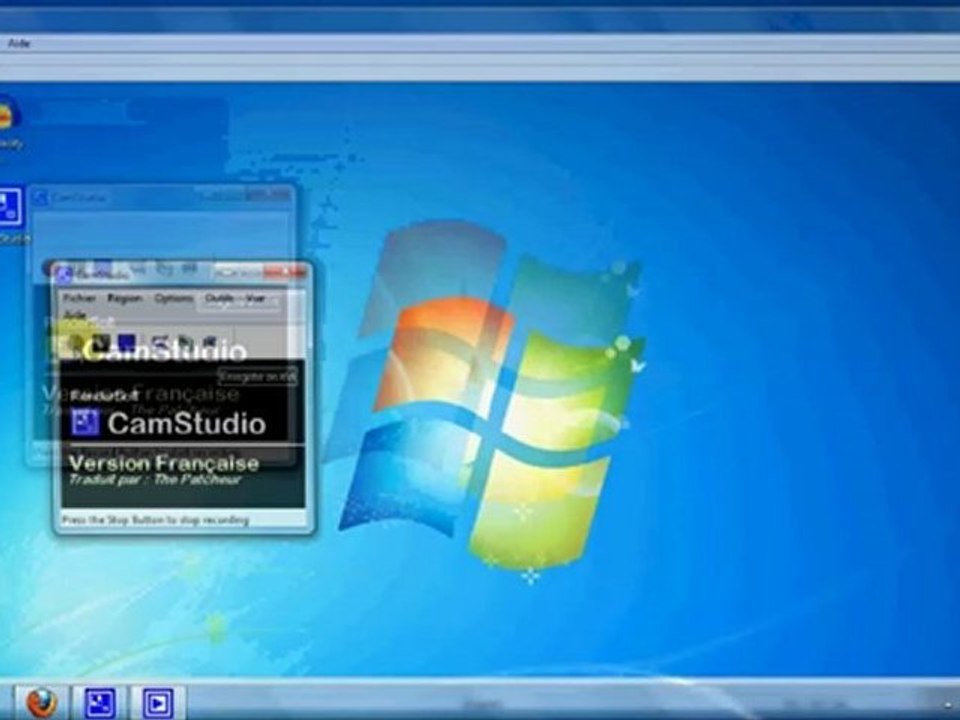The image size is (960, 720).
Task: Click the Firefox icon in the taskbar
Action: pyautogui.click(x=42, y=703)
